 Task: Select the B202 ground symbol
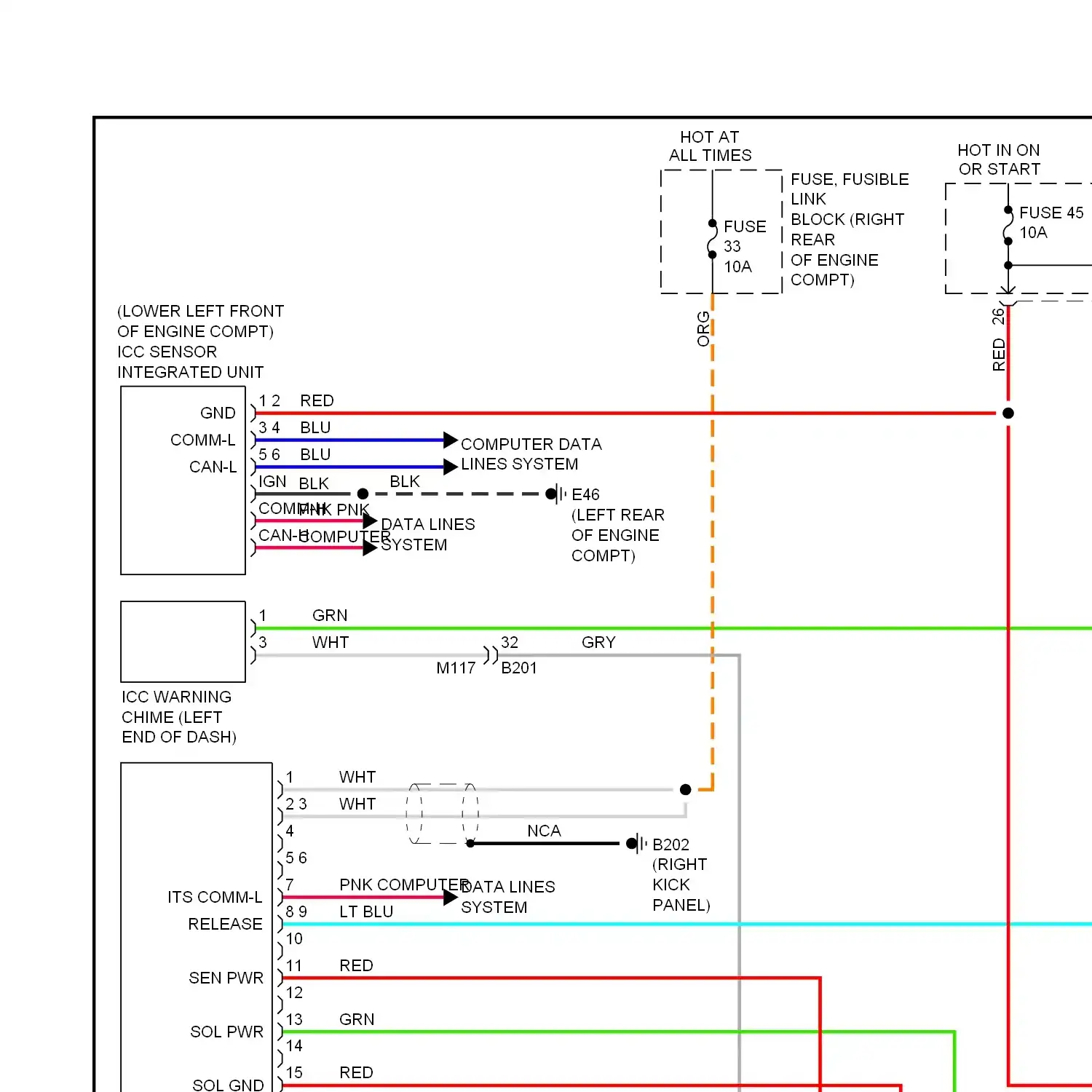[x=637, y=844]
